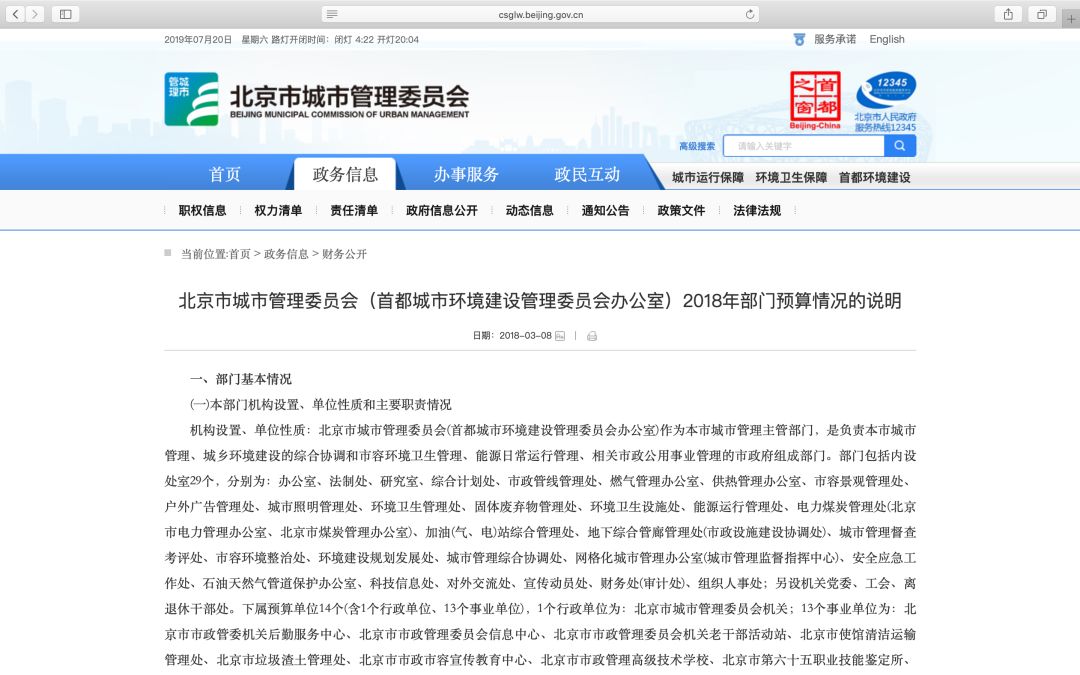Go back with the browser back arrow
Viewport: 1080px width, 675px height.
[x=16, y=14]
